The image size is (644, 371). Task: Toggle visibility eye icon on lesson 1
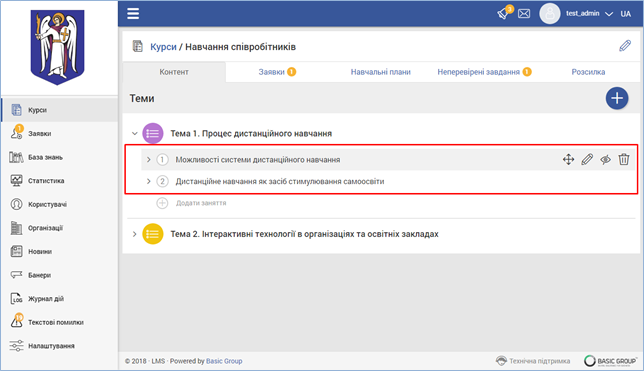(605, 159)
